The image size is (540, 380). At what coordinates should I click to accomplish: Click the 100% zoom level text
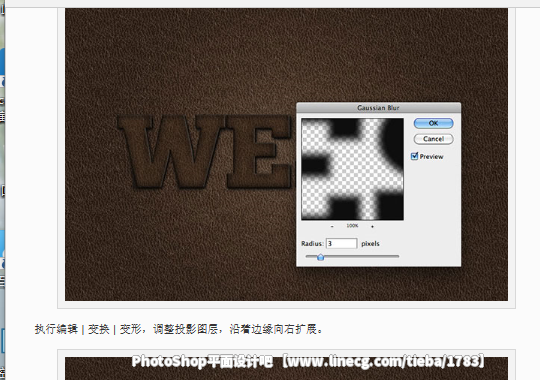[x=352, y=226]
